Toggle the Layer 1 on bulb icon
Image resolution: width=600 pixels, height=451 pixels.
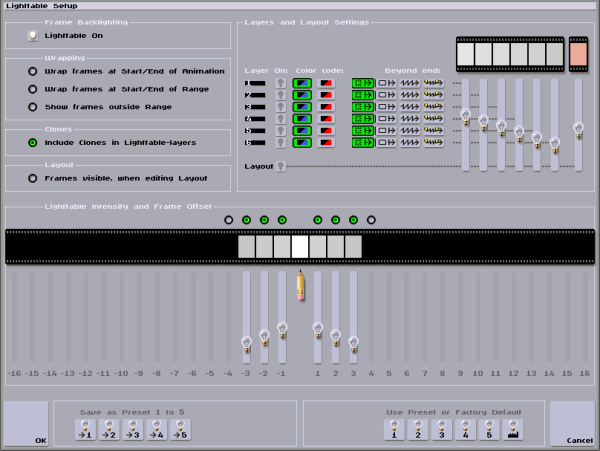(x=281, y=83)
